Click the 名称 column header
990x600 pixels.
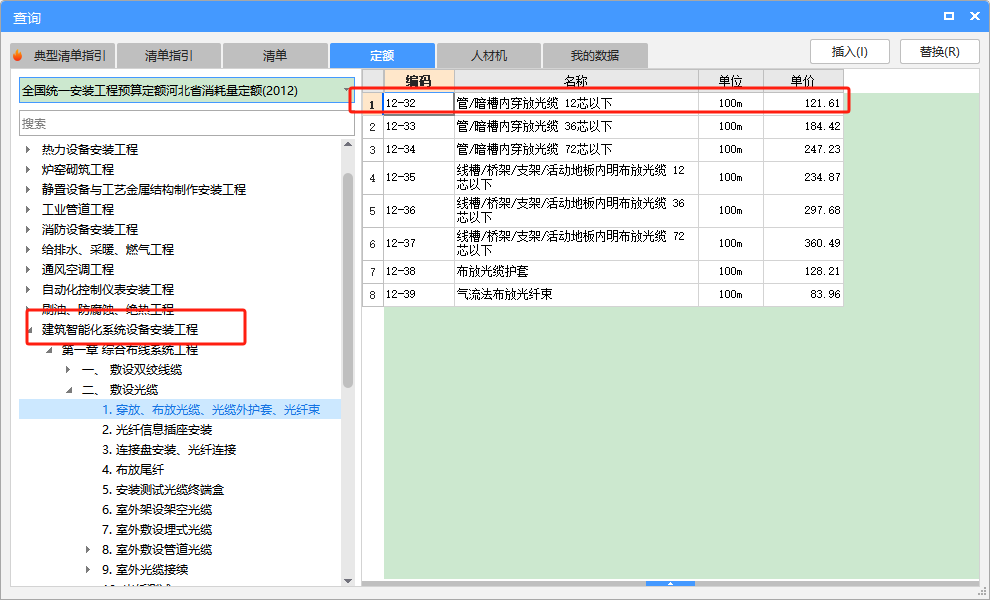(x=576, y=81)
